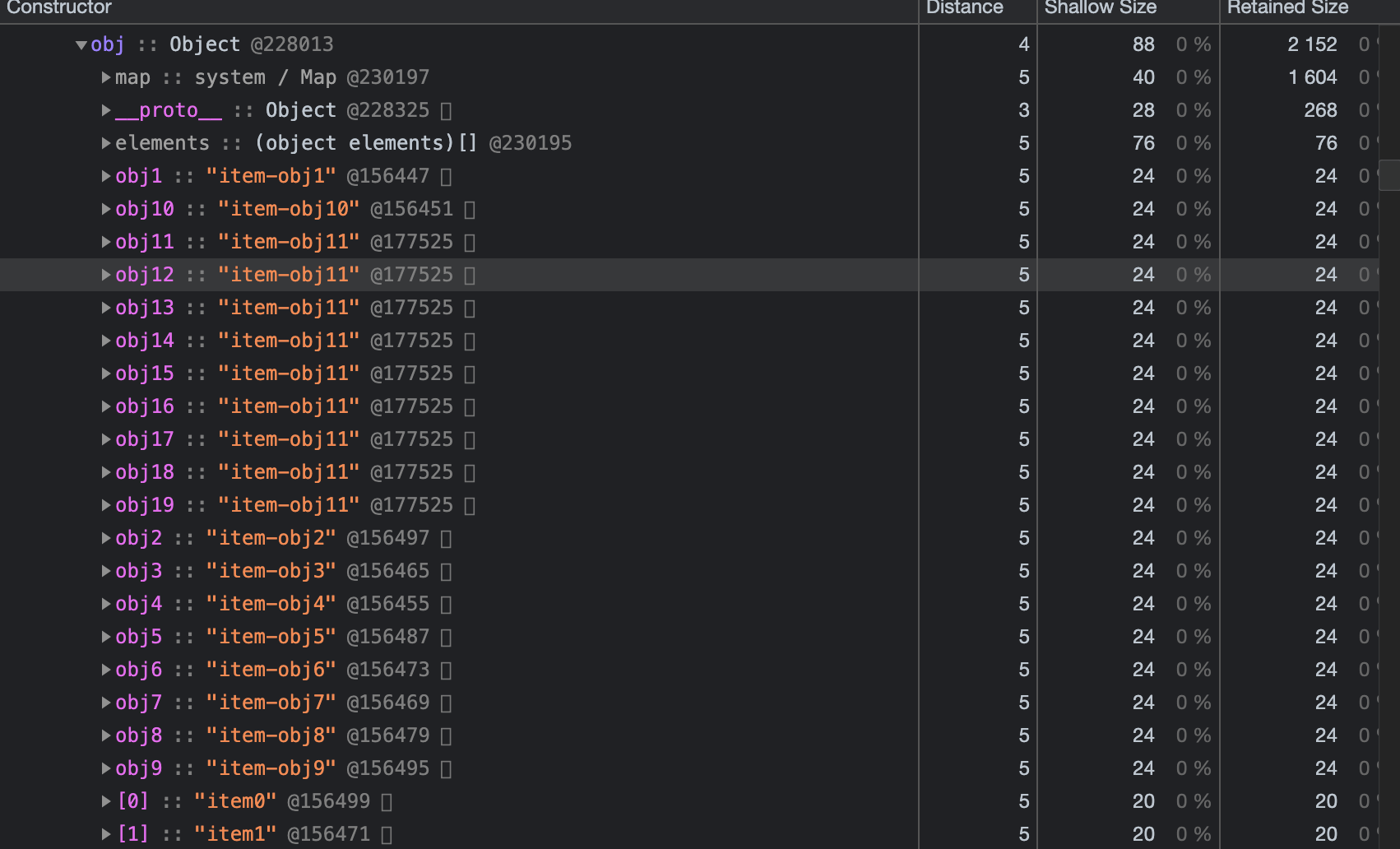Select the "item-obj3" string value
Screen dimensions: 1400x849
point(271,571)
